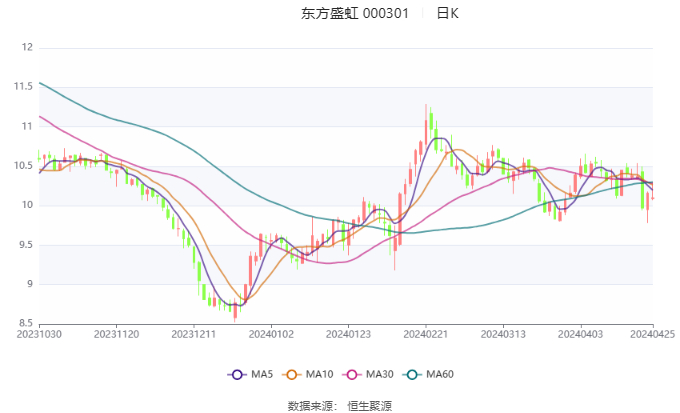Toggle the MA5 series via its label
The image size is (680, 413).
point(262,374)
